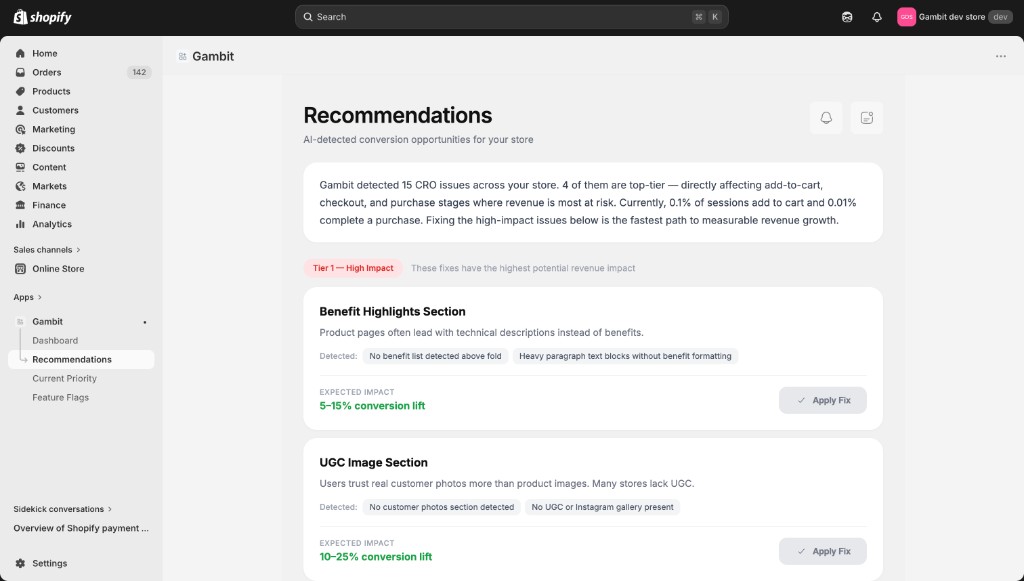The image size is (1024, 581).
Task: Click 'No customer photos section detected' tag
Action: point(441,507)
